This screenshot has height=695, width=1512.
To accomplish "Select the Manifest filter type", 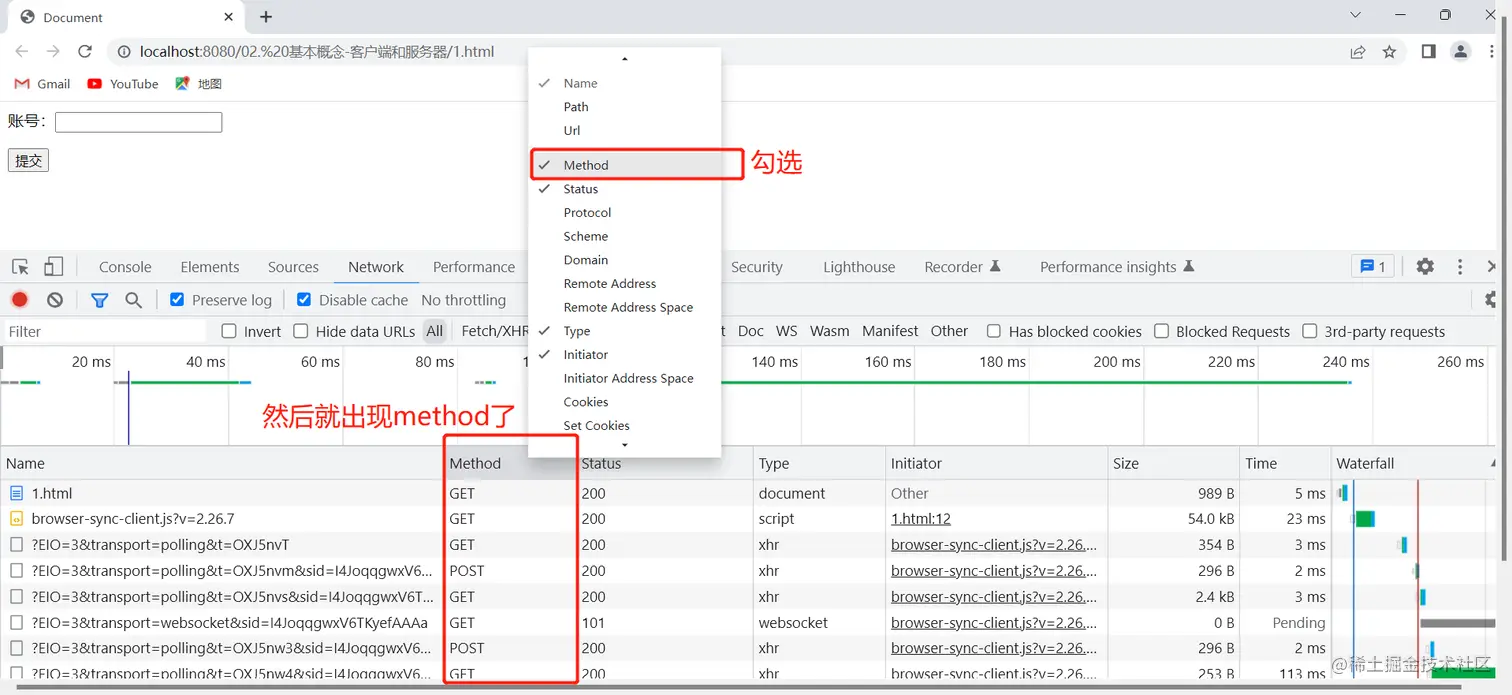I will (x=890, y=331).
